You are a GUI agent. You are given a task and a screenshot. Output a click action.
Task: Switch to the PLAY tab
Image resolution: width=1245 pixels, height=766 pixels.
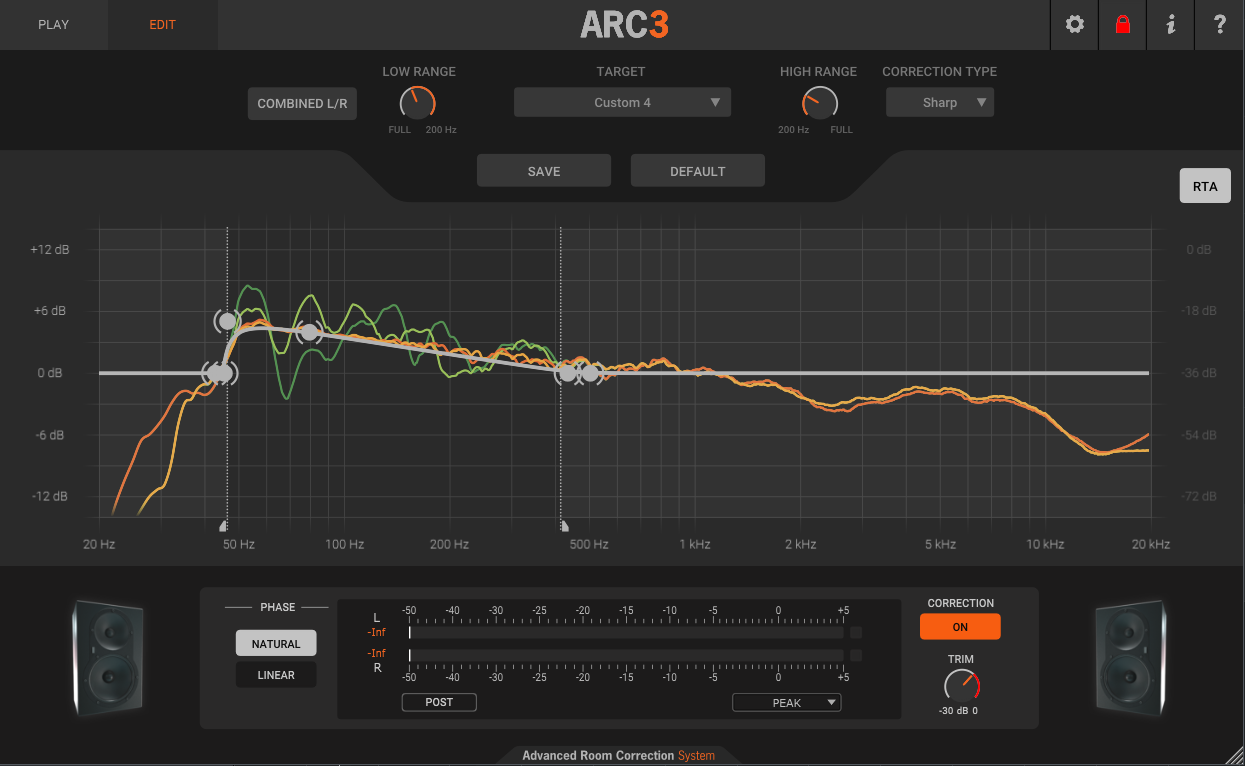[x=54, y=25]
